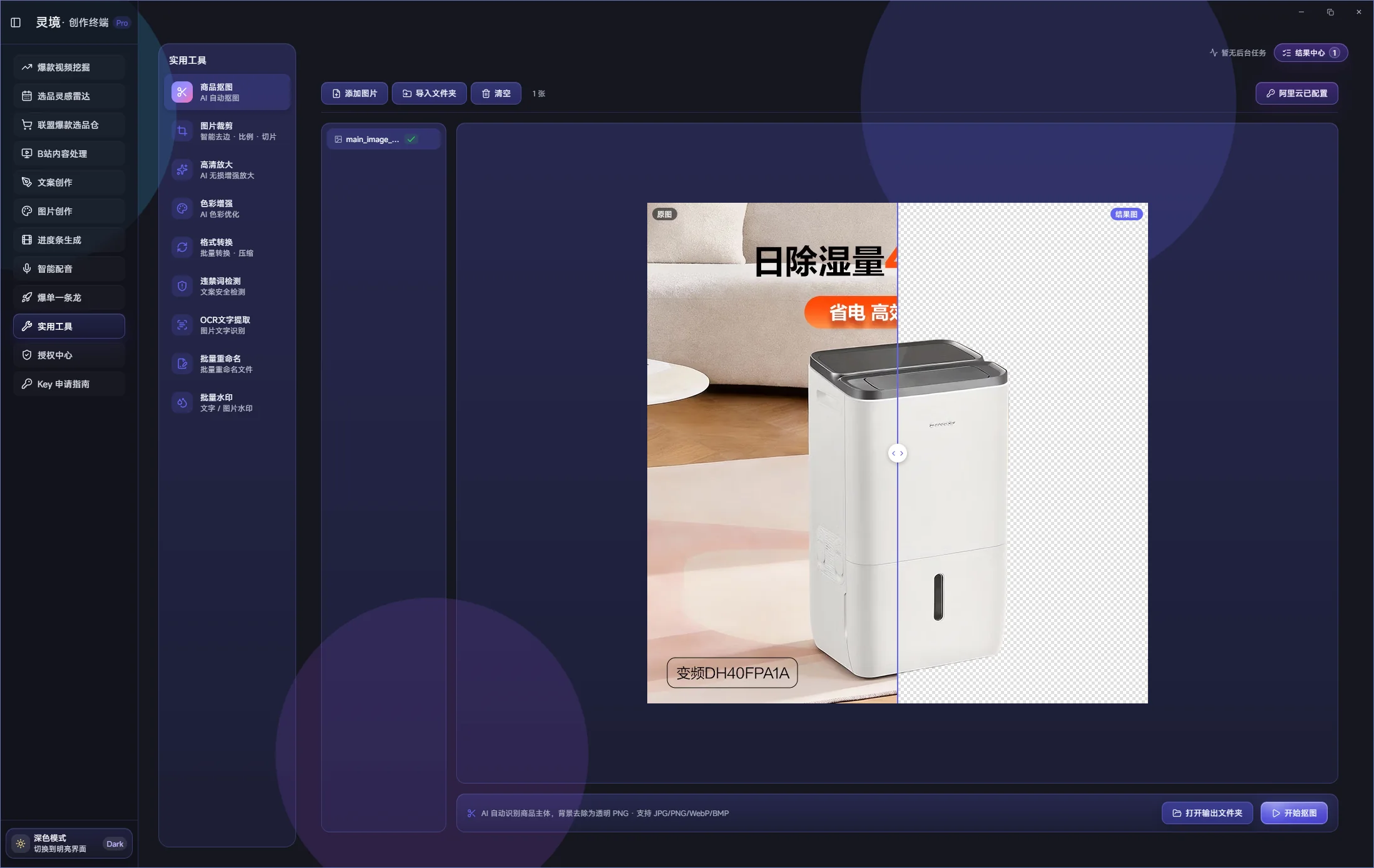1374x868 pixels.
Task: Select the OCR文字提取 scan tool icon
Action: tap(182, 325)
